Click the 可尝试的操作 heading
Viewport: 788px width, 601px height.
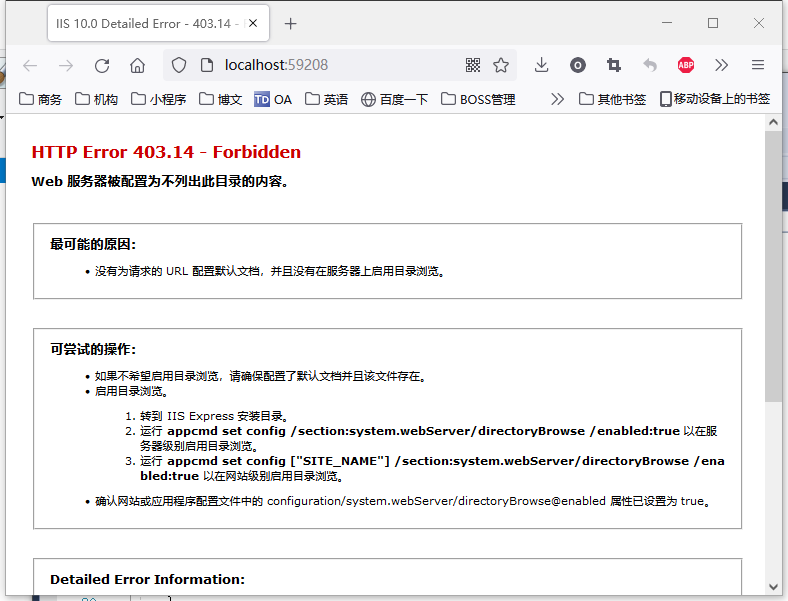[x=93, y=349]
